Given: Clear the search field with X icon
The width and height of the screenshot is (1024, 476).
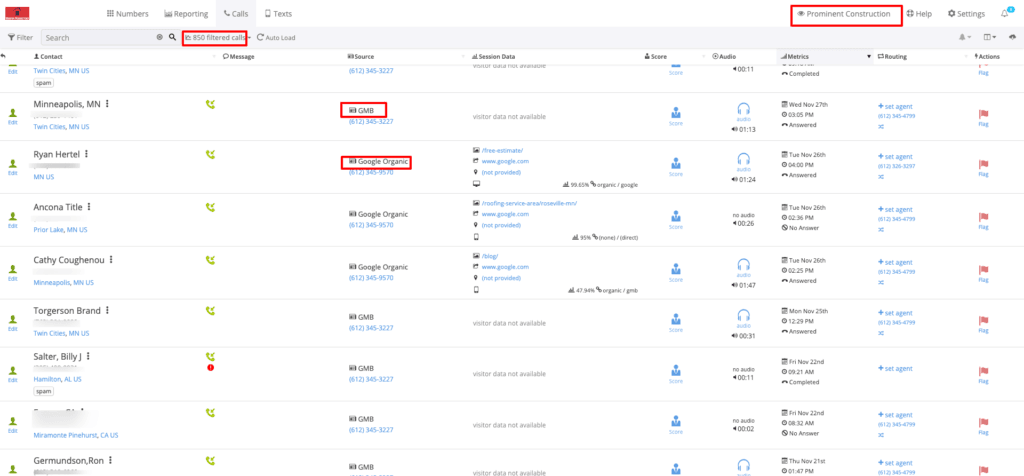Looking at the screenshot, I should pos(159,37).
